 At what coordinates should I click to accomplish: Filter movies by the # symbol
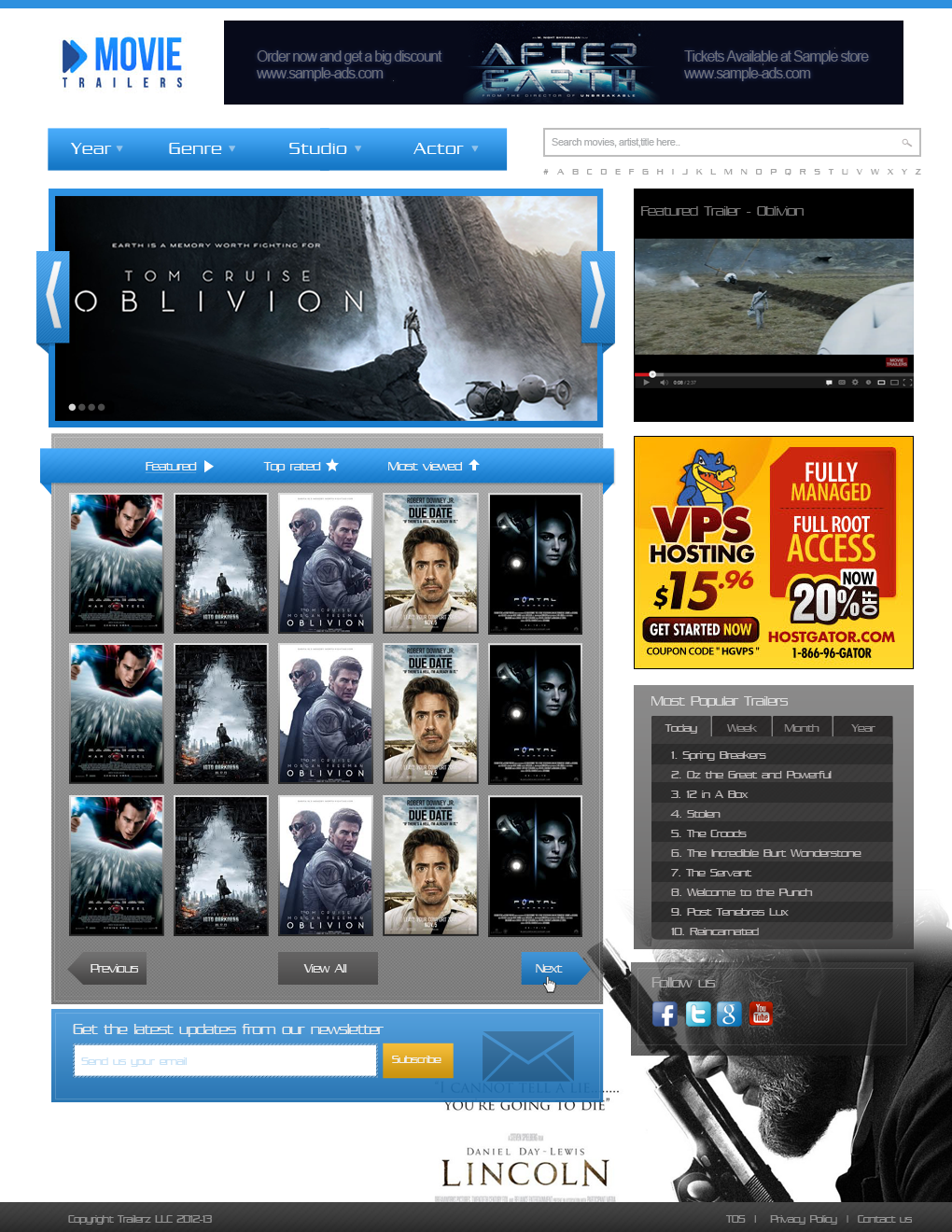[546, 172]
